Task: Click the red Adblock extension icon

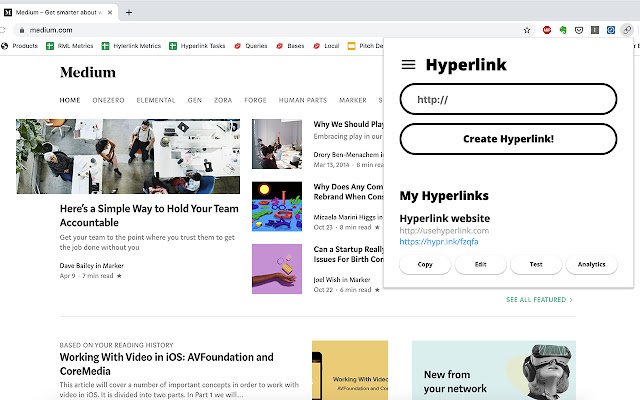Action: coord(547,30)
